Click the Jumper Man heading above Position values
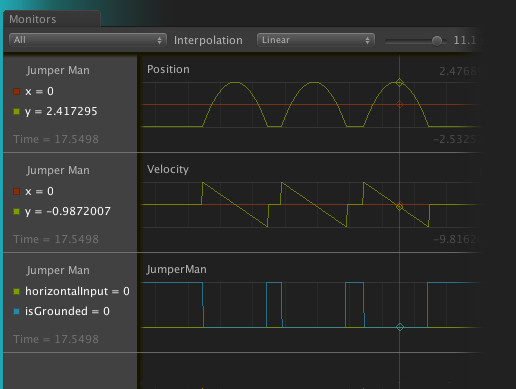The image size is (516, 389). coord(58,70)
